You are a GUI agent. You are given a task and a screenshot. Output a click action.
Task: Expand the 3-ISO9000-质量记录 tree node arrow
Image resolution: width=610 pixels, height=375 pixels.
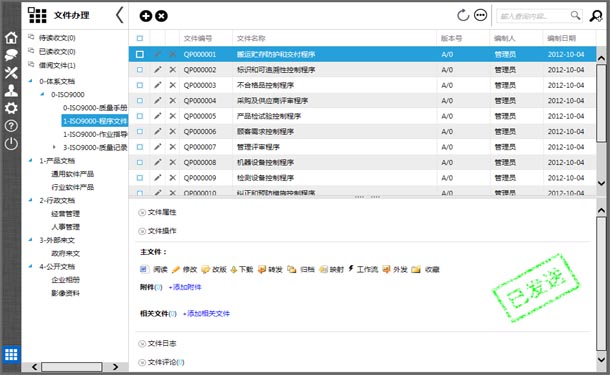(x=54, y=147)
